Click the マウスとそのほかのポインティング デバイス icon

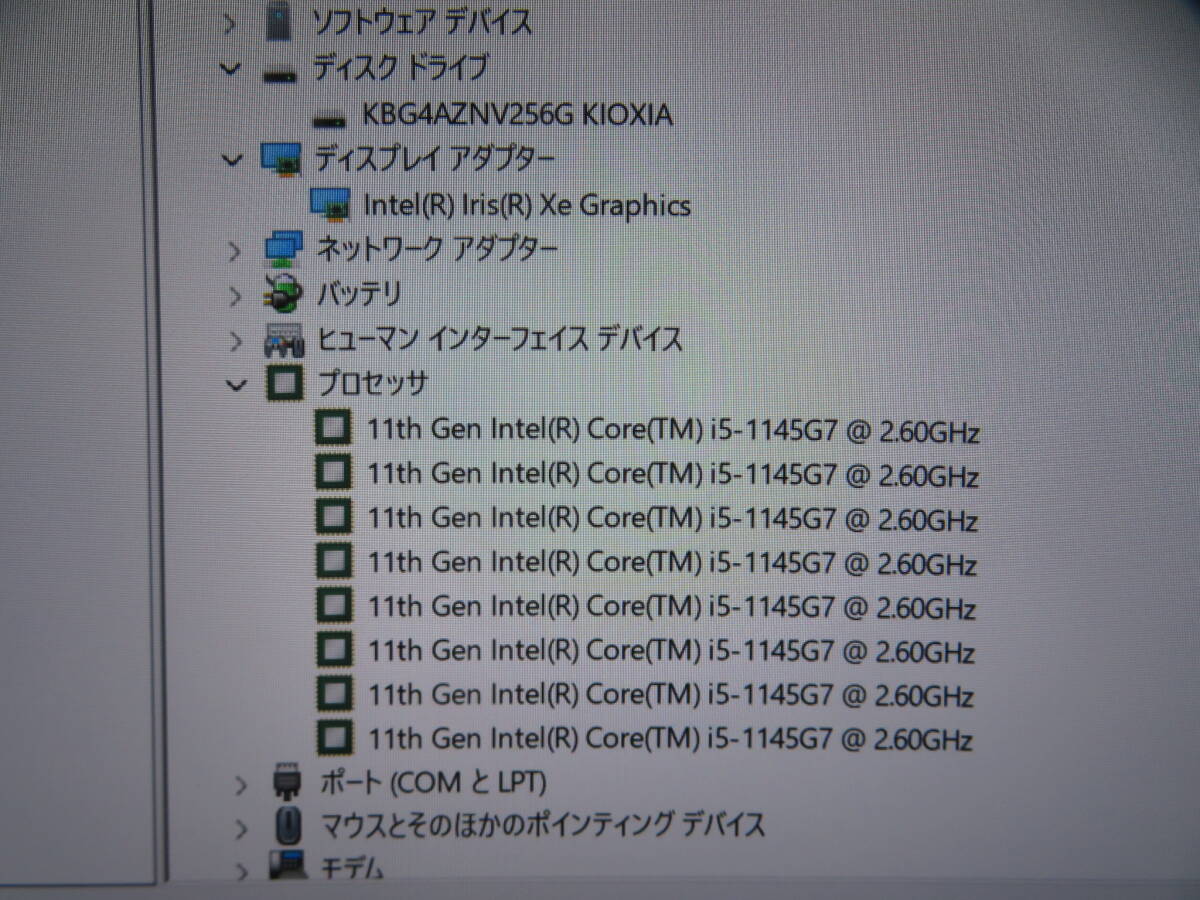286,825
